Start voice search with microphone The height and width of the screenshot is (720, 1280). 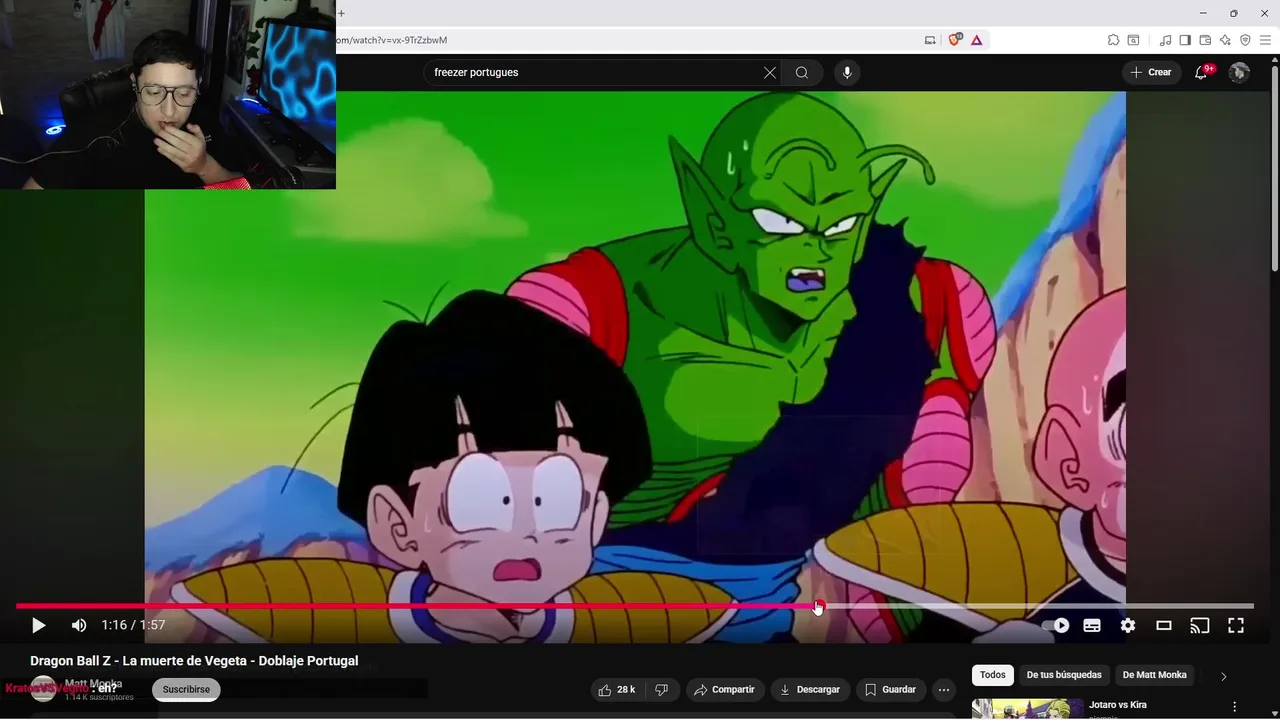[x=847, y=73]
